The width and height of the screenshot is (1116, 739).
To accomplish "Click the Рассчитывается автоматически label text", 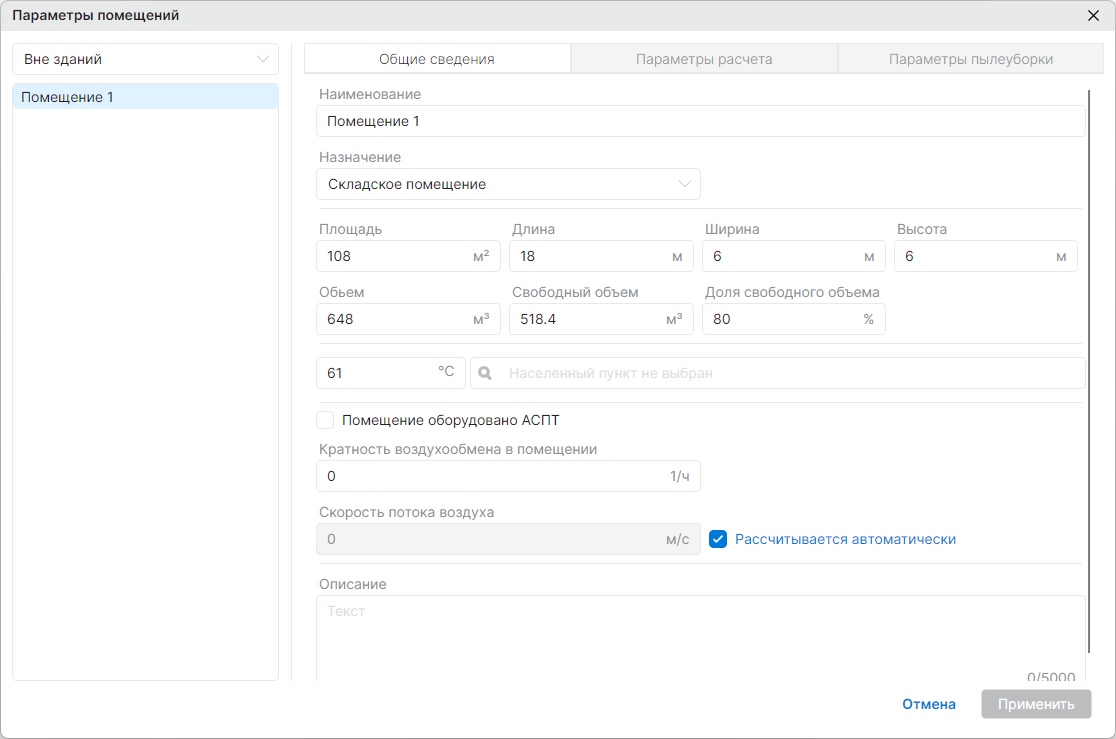I will point(846,539).
